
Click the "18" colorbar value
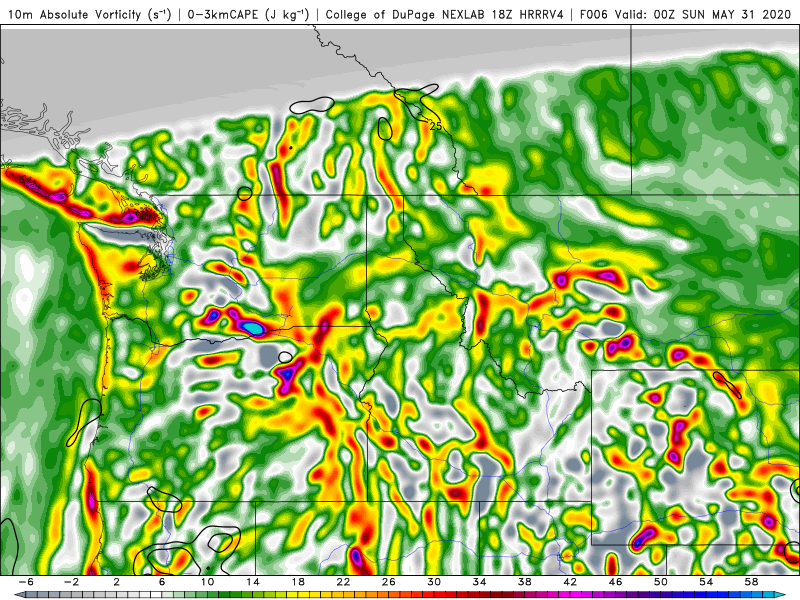point(298,582)
